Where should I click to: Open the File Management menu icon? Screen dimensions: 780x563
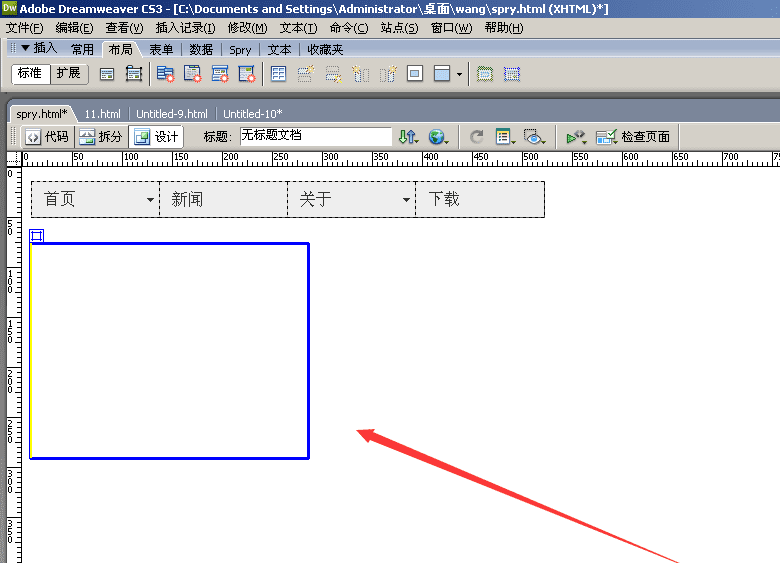[x=408, y=137]
